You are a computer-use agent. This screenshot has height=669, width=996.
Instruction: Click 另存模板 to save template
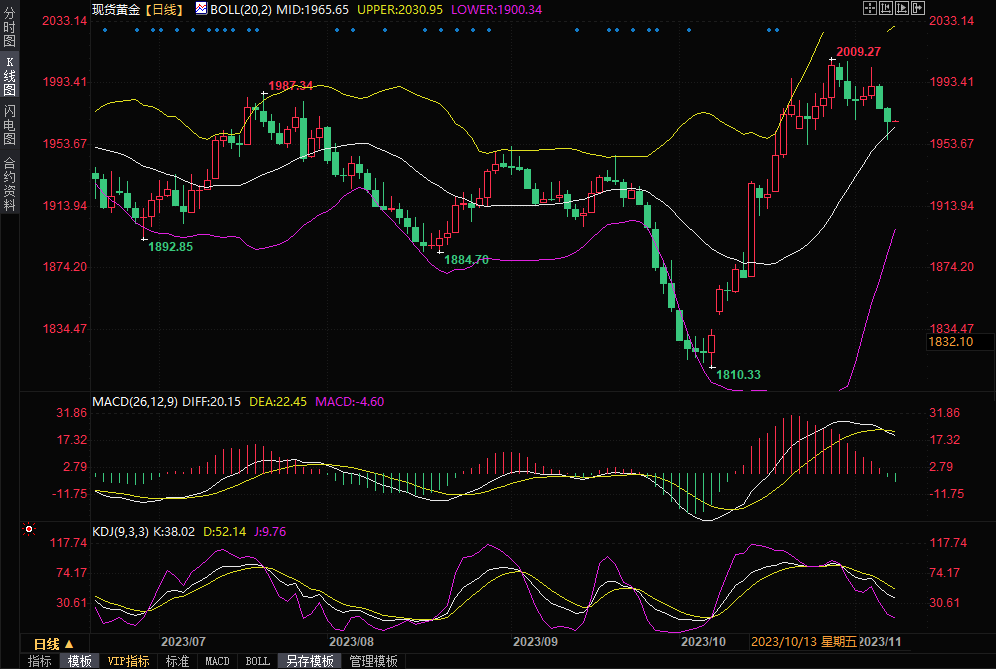tap(309, 661)
